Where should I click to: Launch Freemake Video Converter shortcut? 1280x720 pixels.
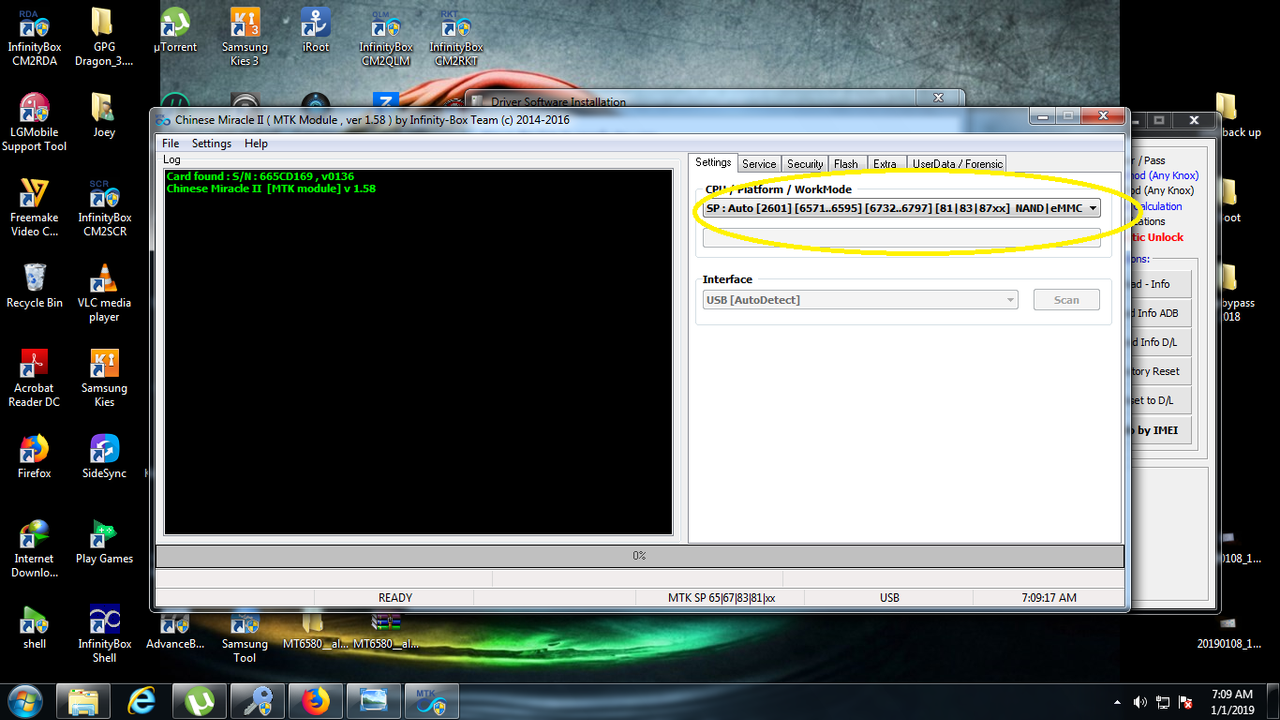click(x=34, y=208)
